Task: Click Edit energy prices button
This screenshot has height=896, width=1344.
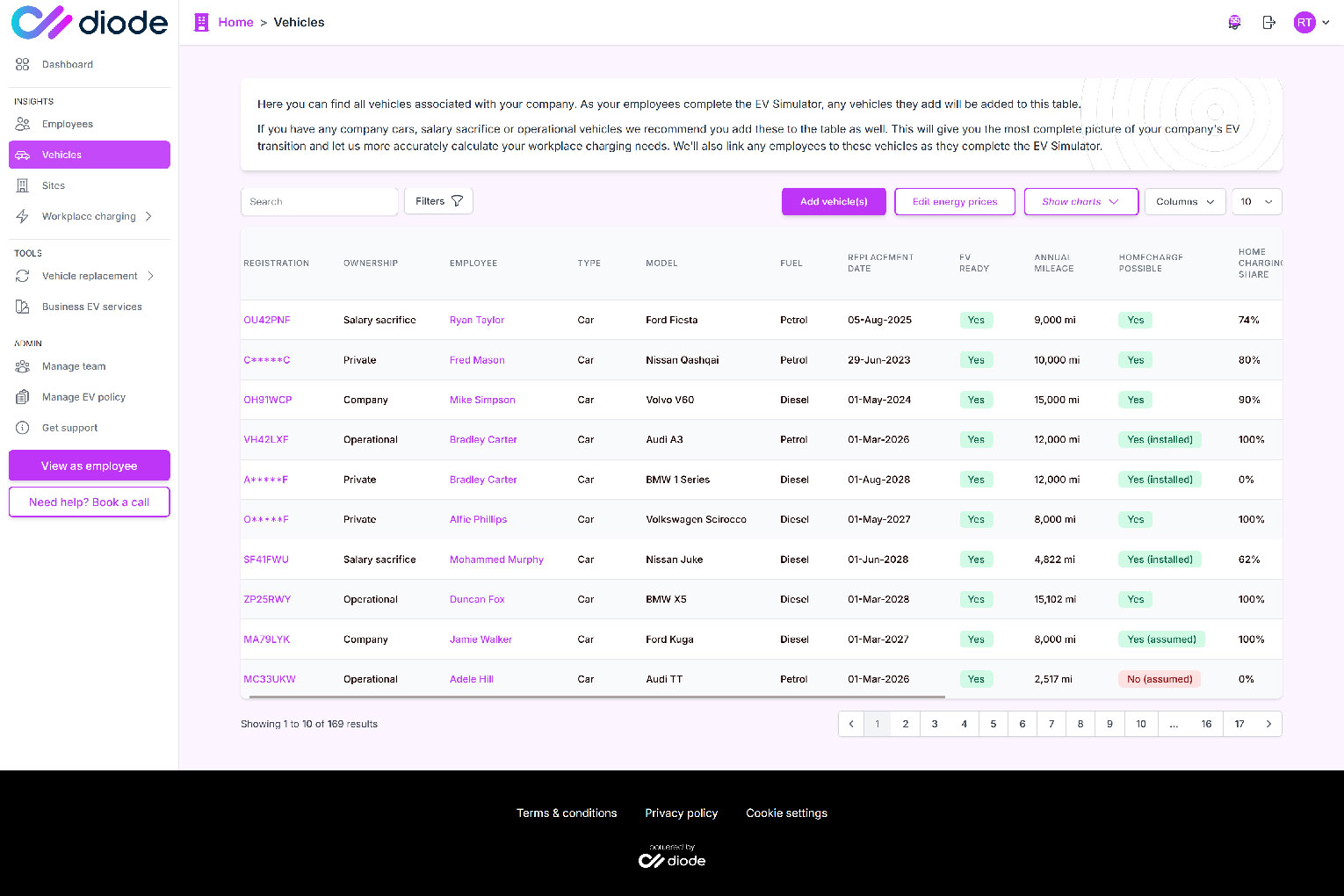Action: tap(955, 201)
